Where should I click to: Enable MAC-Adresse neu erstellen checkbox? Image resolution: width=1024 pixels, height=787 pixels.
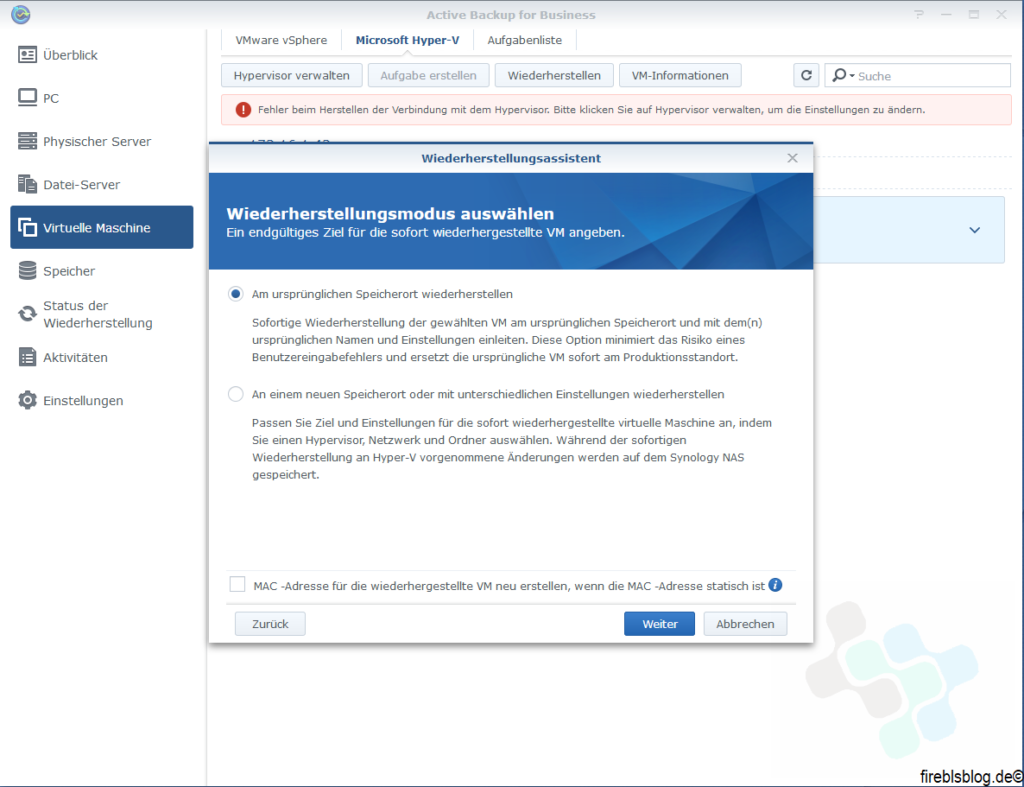[237, 585]
